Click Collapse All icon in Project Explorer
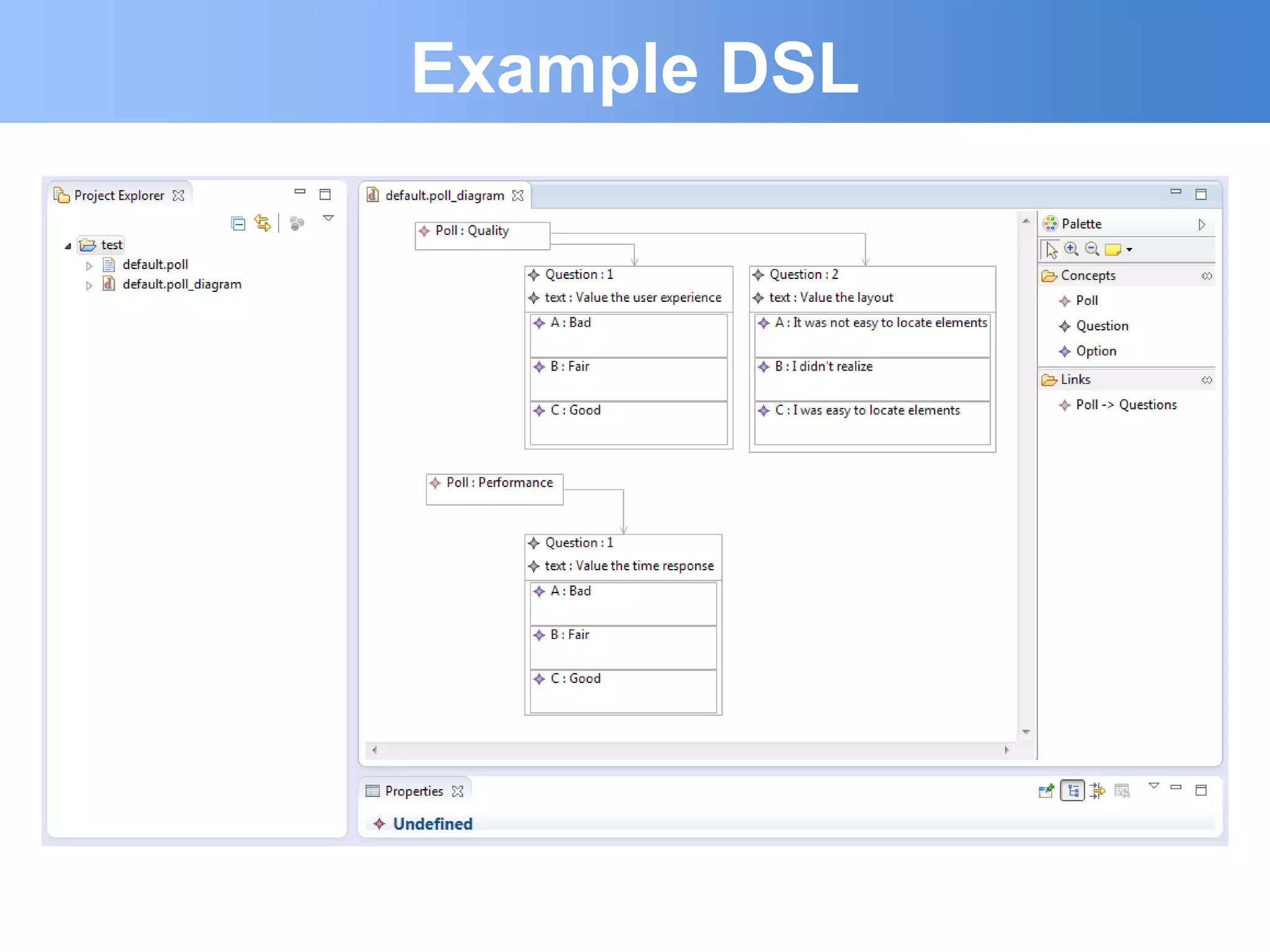This screenshot has height=952, width=1270. [x=238, y=223]
